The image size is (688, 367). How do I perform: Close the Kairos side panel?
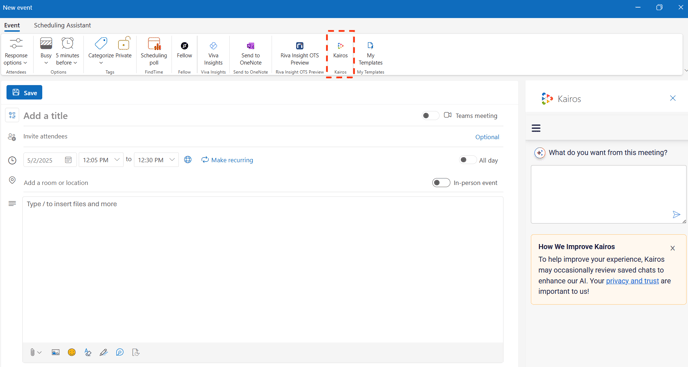coord(673,98)
